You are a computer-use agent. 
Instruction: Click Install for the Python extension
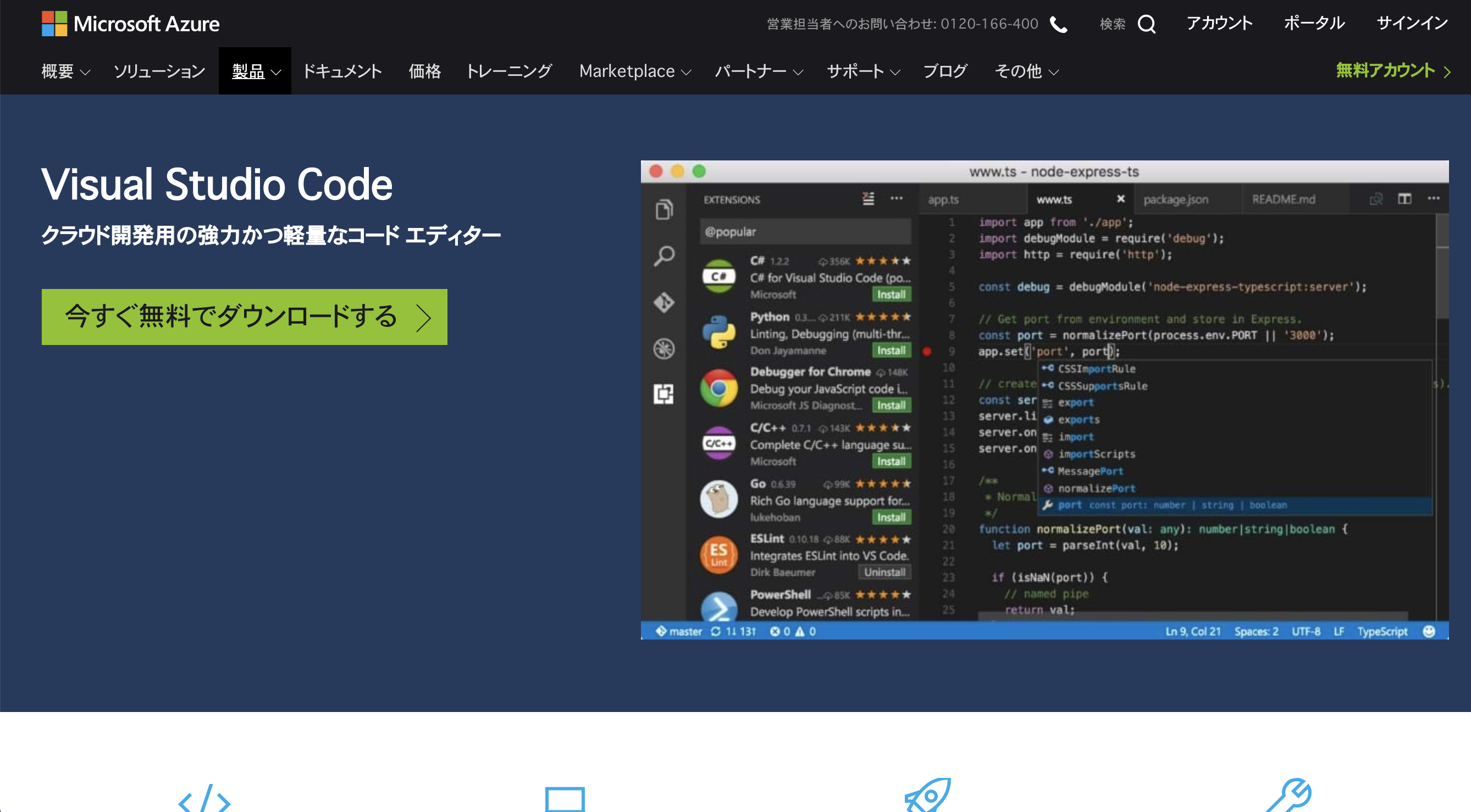892,351
